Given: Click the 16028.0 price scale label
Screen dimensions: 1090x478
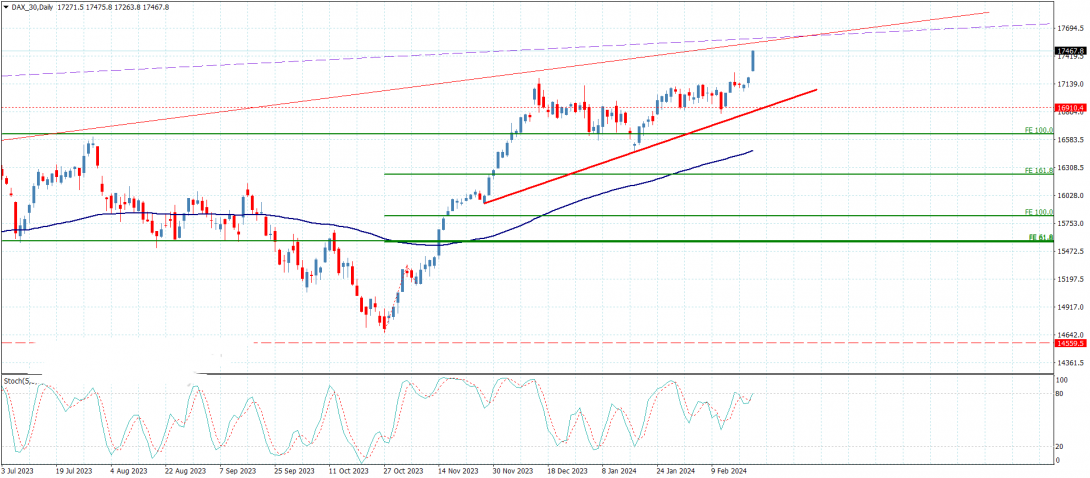Looking at the screenshot, I should [1071, 195].
